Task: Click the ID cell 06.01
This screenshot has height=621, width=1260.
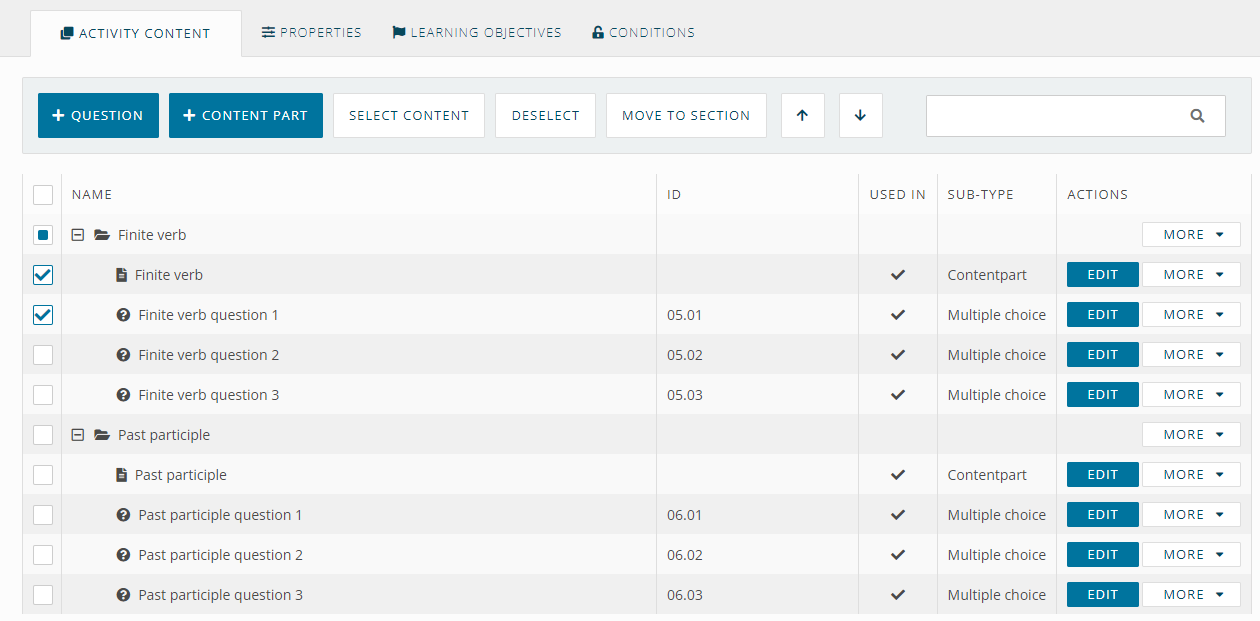Action: point(685,515)
